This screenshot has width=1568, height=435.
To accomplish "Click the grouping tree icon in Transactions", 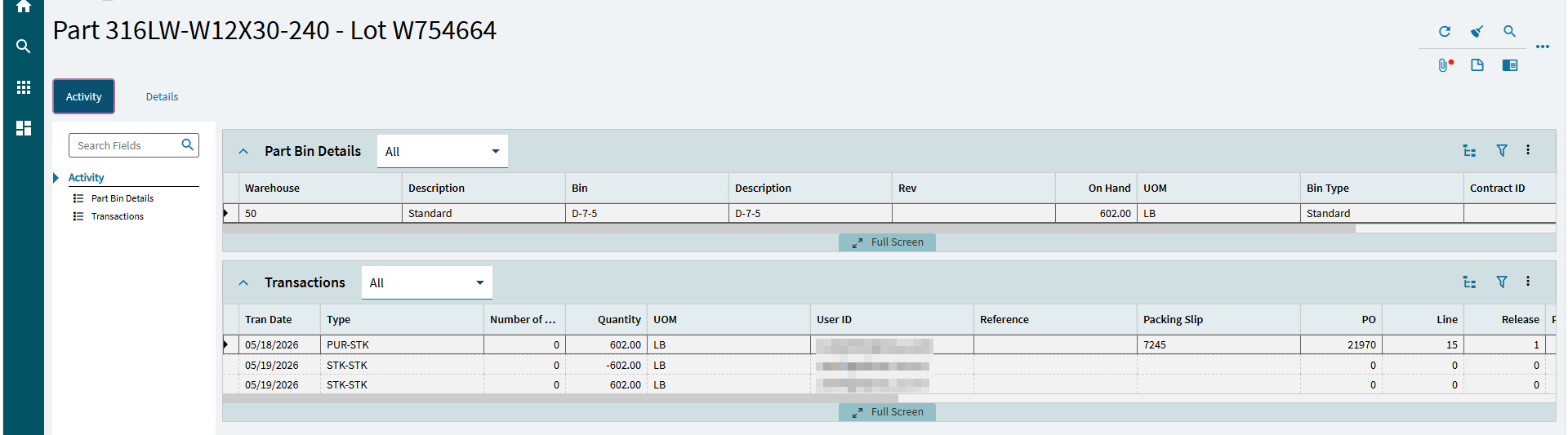I will click(1469, 282).
